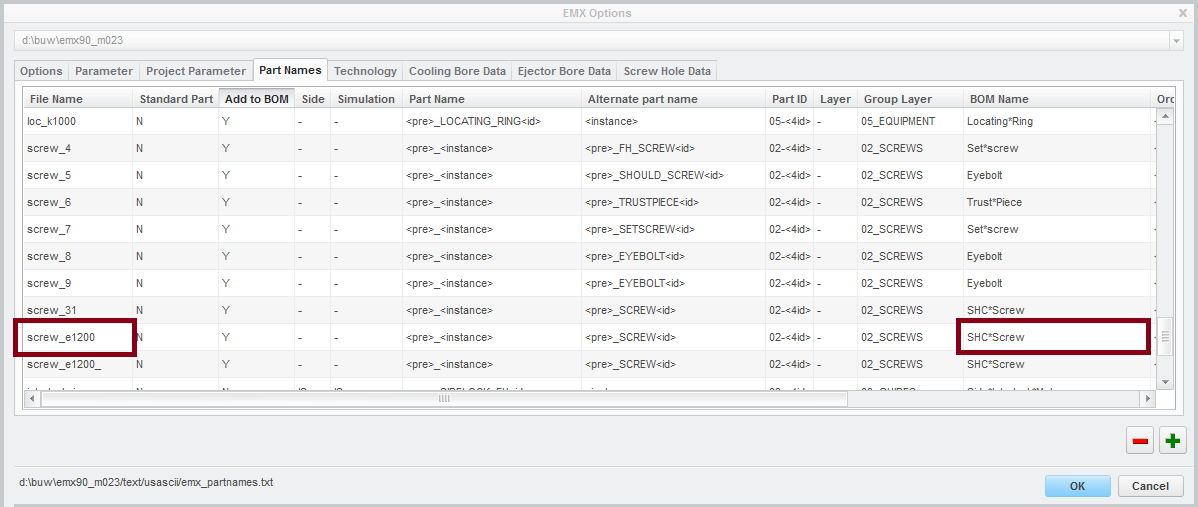Click the Simulation column header
Viewport: 1198px width, 507px height.
pos(367,98)
